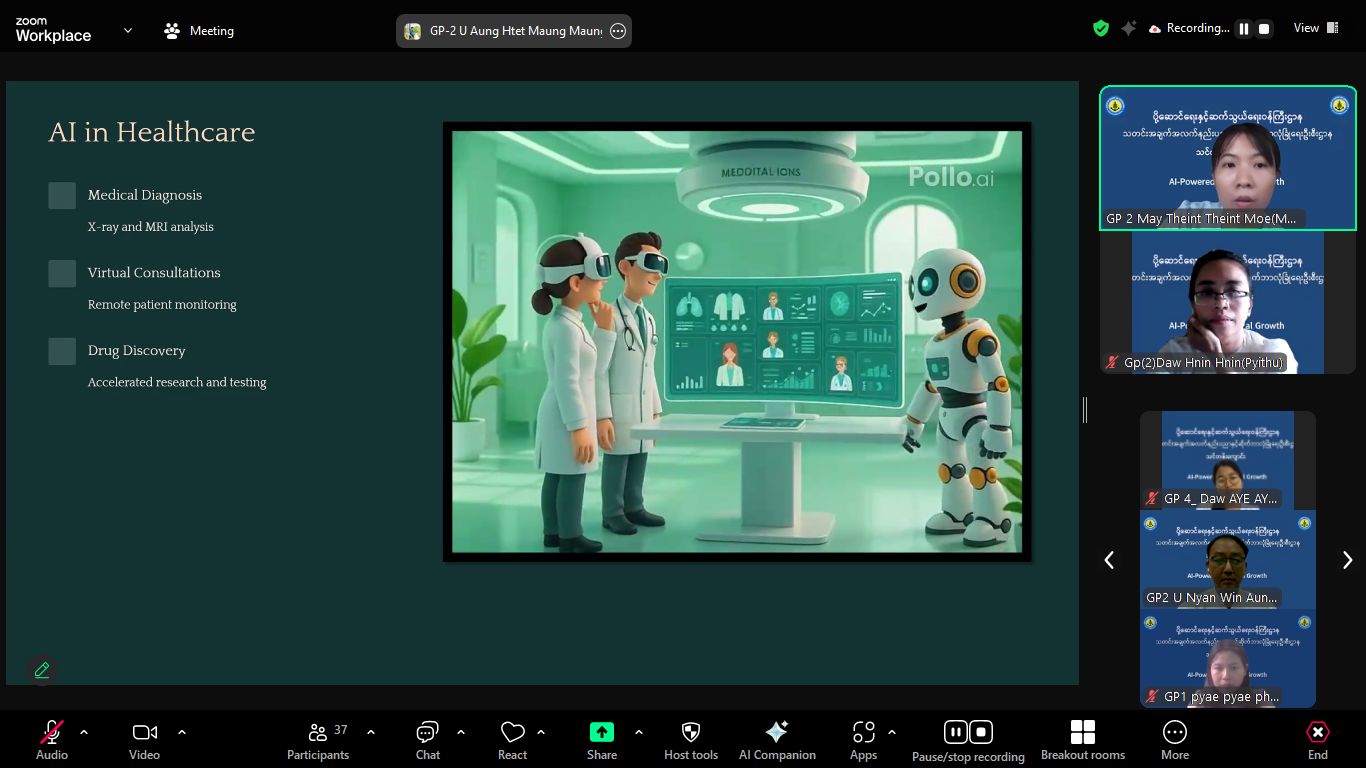Expand the Audio options arrow
The height and width of the screenshot is (768, 1366).
[84, 732]
